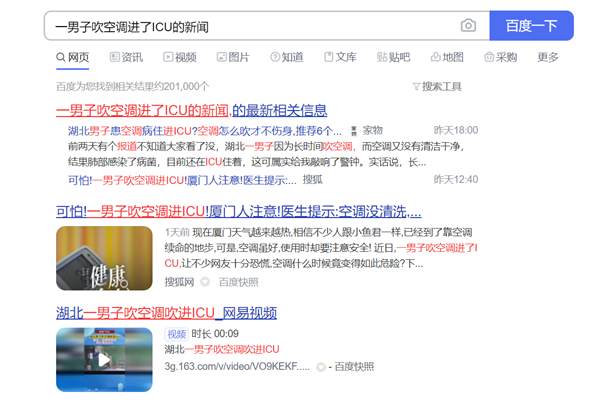Screen dimensions: 612x402
Task: Open the 采购 tab
Action: [500, 57]
